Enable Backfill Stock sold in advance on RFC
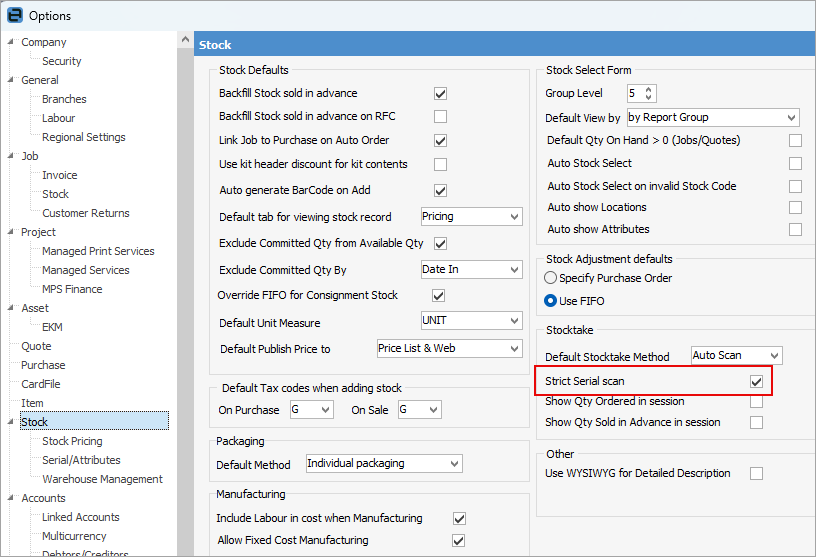 (440, 117)
